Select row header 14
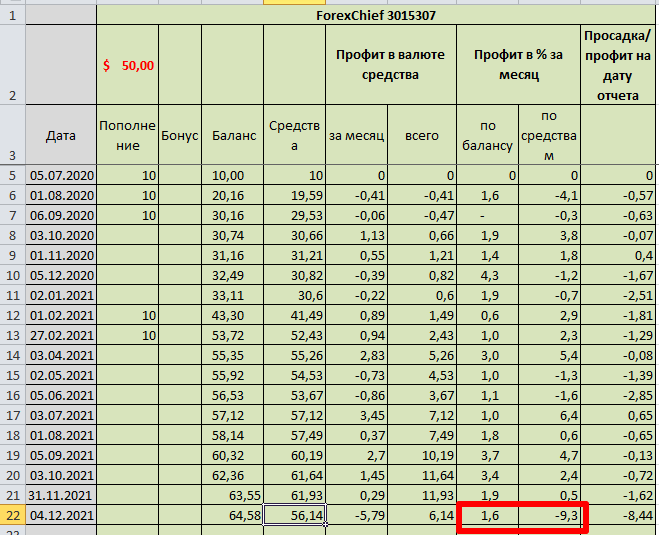Image resolution: width=659 pixels, height=535 pixels. click(13, 355)
